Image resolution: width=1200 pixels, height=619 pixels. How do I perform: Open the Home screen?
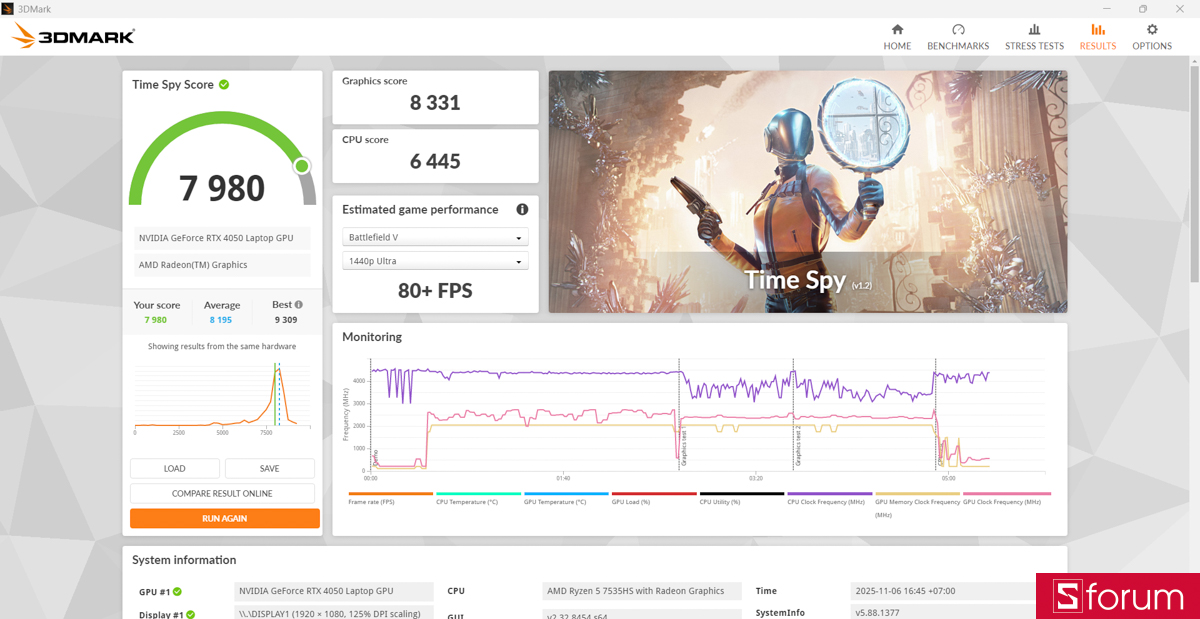point(897,37)
